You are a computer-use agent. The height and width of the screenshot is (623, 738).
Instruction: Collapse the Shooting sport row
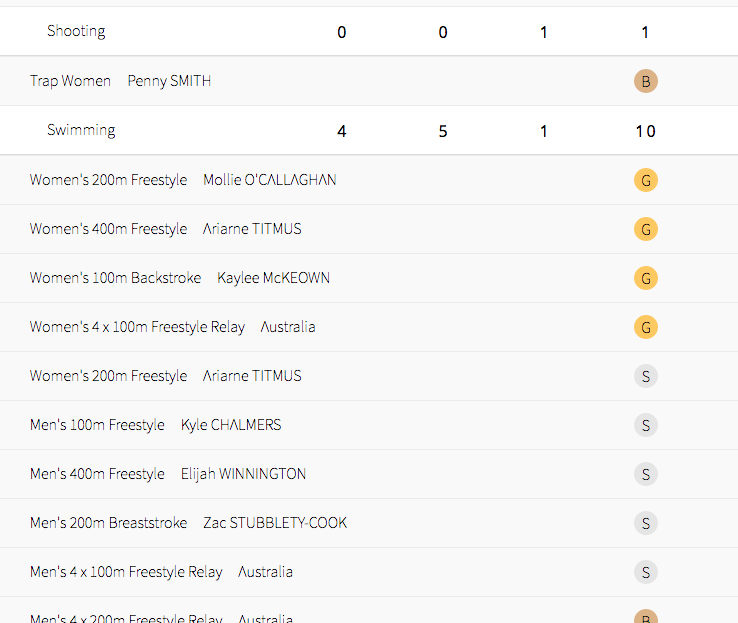[x=76, y=31]
